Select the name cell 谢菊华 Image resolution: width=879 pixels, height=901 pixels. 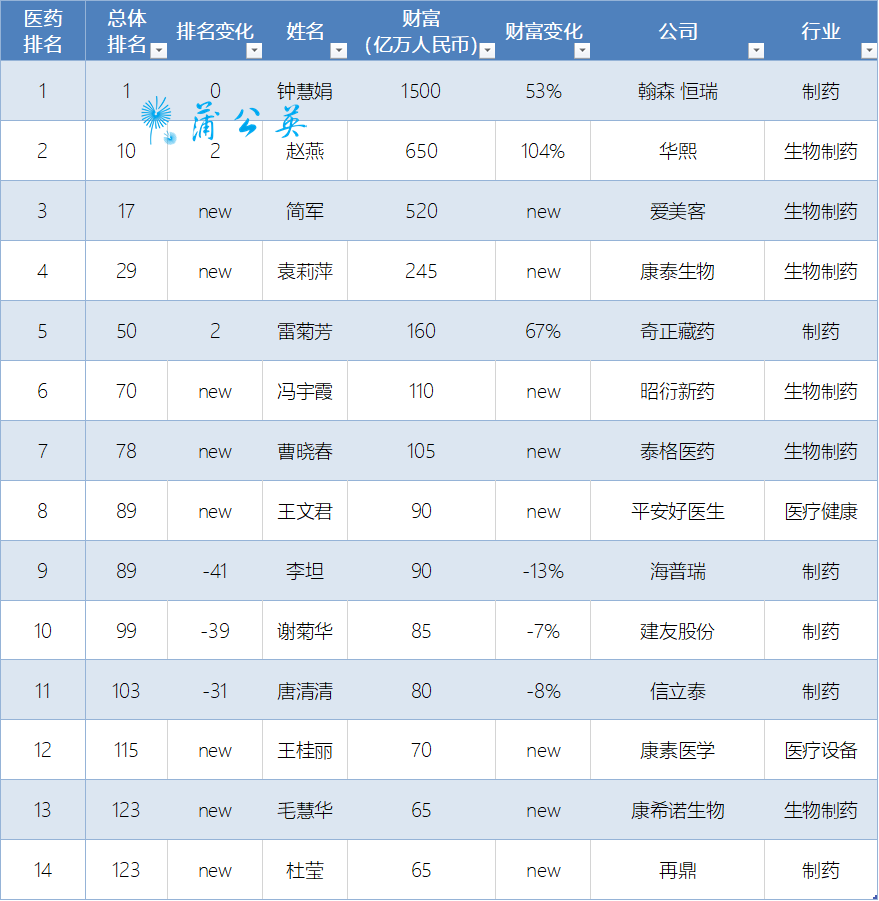tap(305, 631)
